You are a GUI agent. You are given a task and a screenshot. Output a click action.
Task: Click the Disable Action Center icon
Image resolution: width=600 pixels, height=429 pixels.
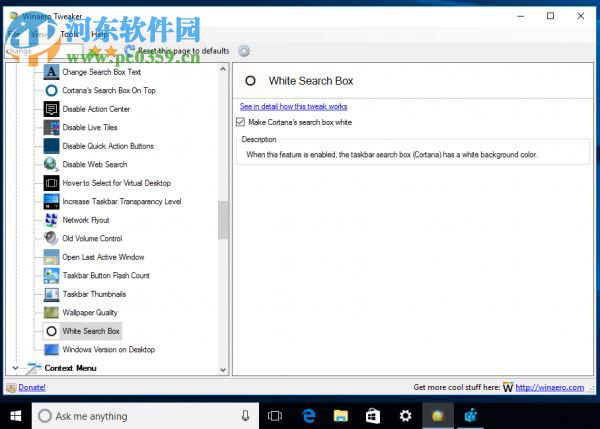pos(51,109)
